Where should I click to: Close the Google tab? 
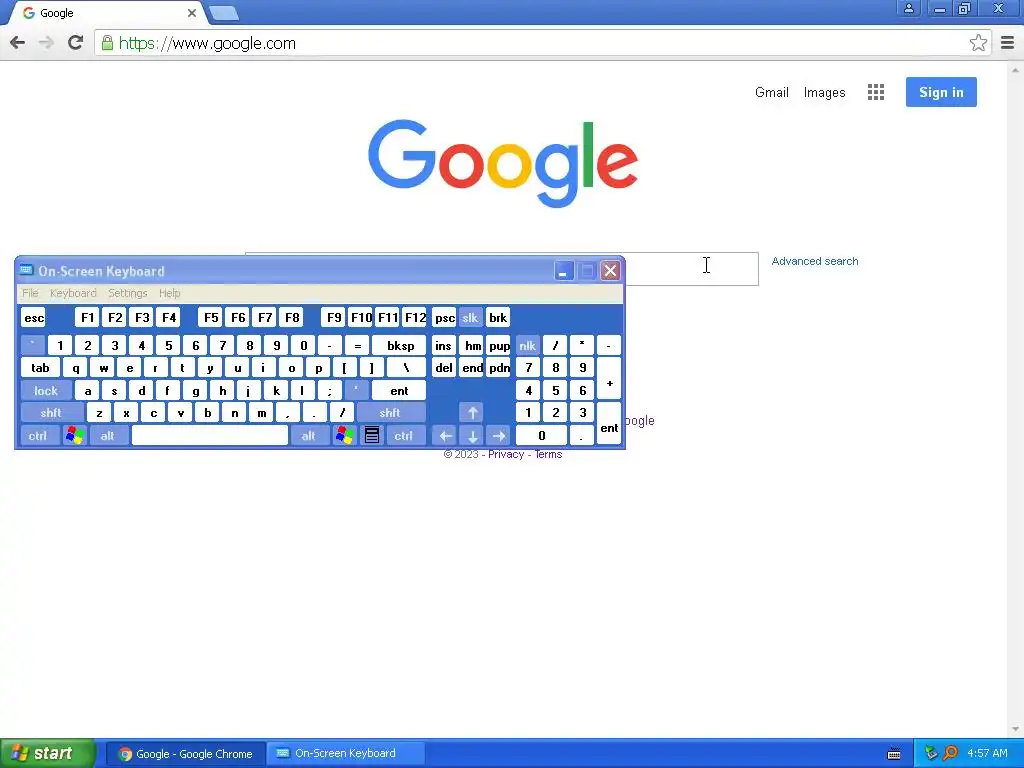coord(192,13)
